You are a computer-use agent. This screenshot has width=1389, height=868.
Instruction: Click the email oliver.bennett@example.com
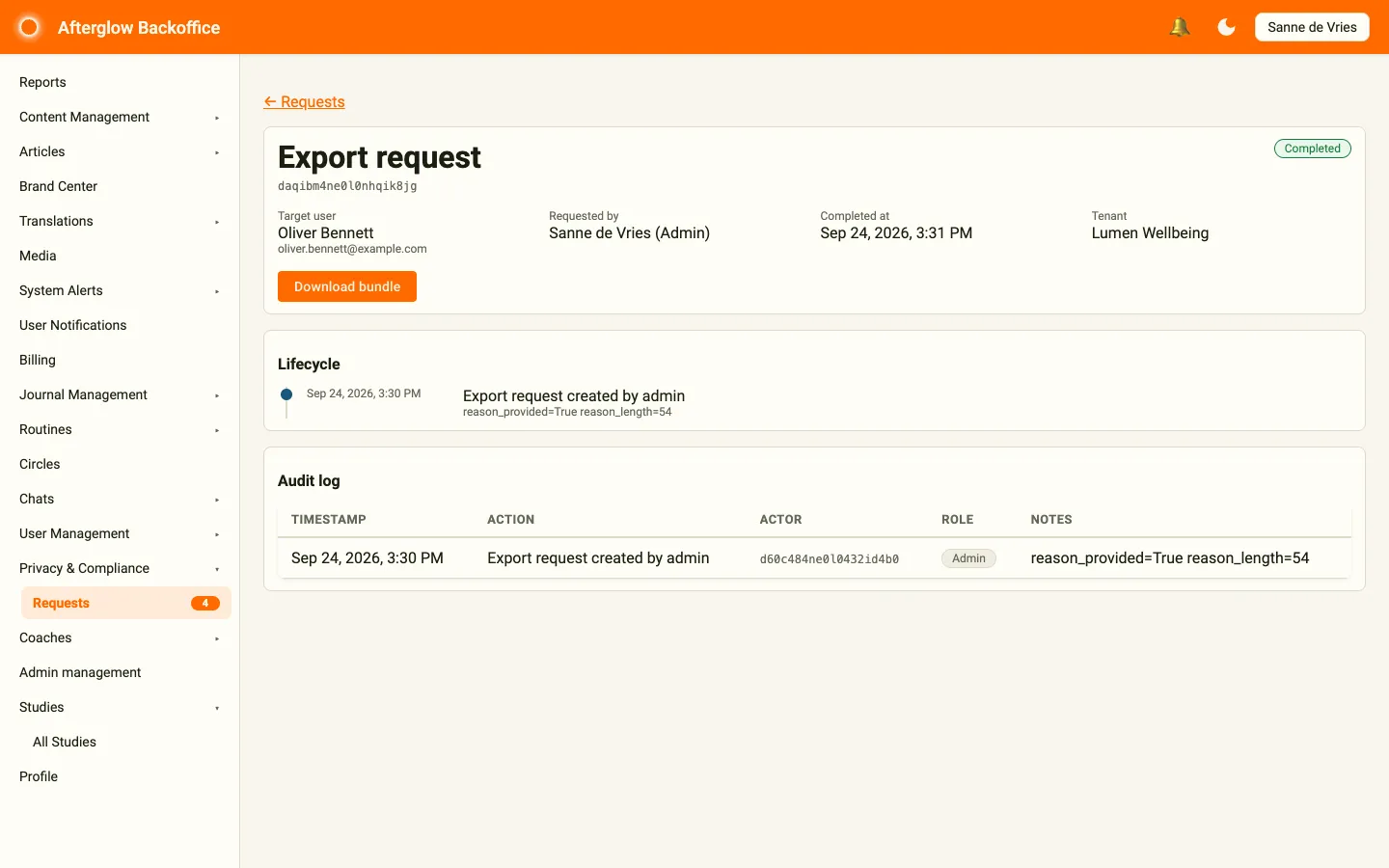click(352, 249)
